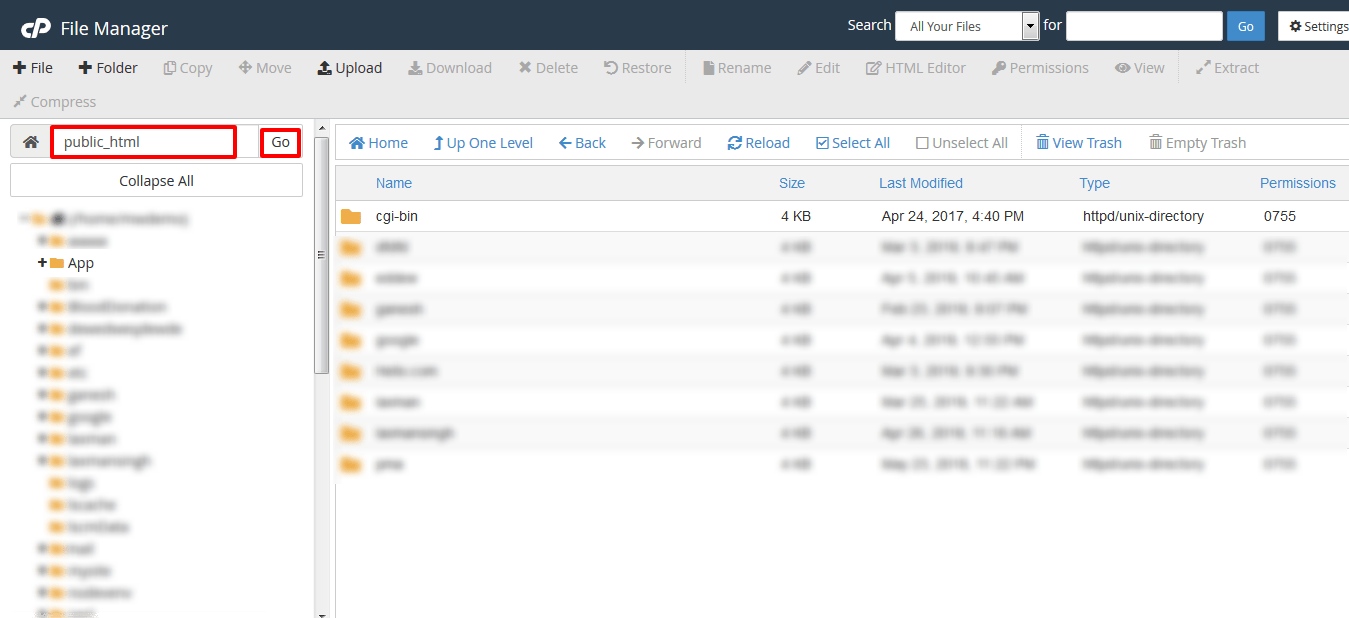
Task: Collapse All folders in the sidebar tree
Action: pos(156,180)
